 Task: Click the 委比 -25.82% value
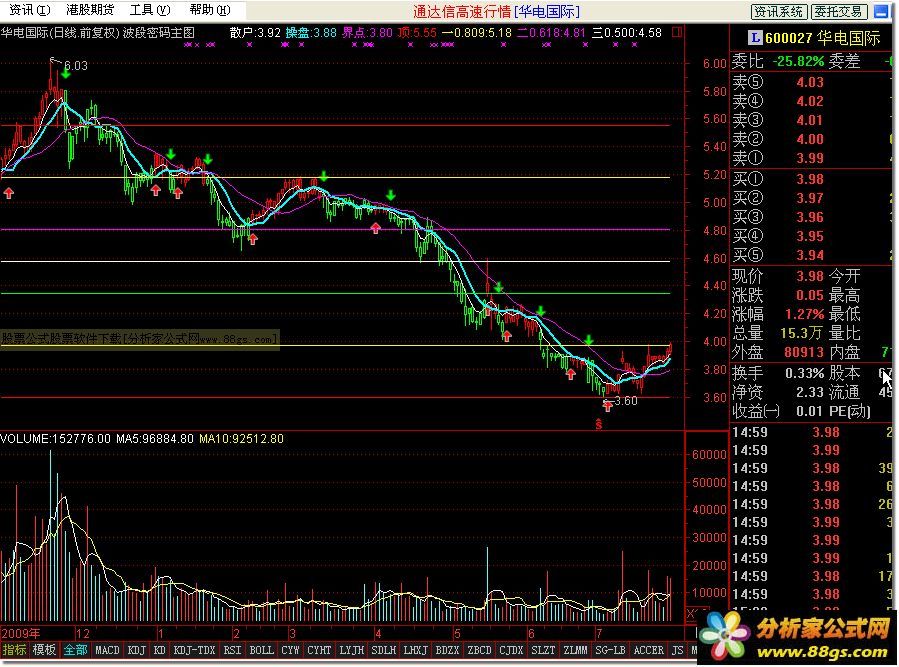(798, 61)
